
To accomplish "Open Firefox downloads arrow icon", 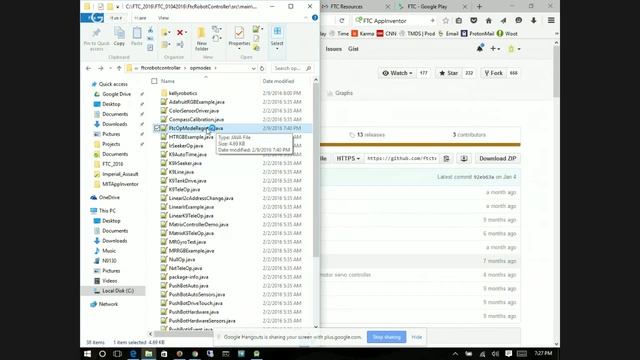I will coord(533,20).
